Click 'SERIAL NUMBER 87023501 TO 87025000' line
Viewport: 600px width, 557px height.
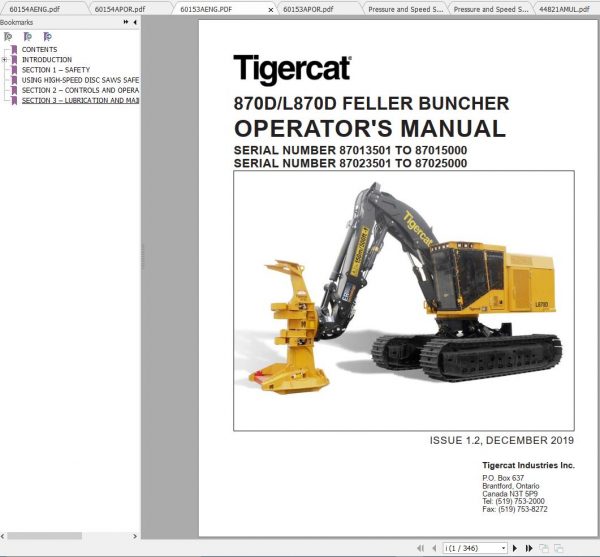point(350,163)
